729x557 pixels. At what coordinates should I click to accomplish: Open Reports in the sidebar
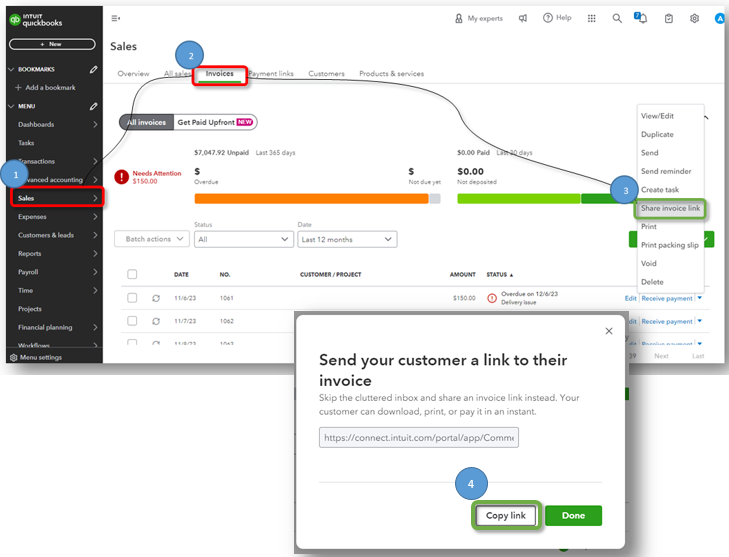click(x=30, y=254)
